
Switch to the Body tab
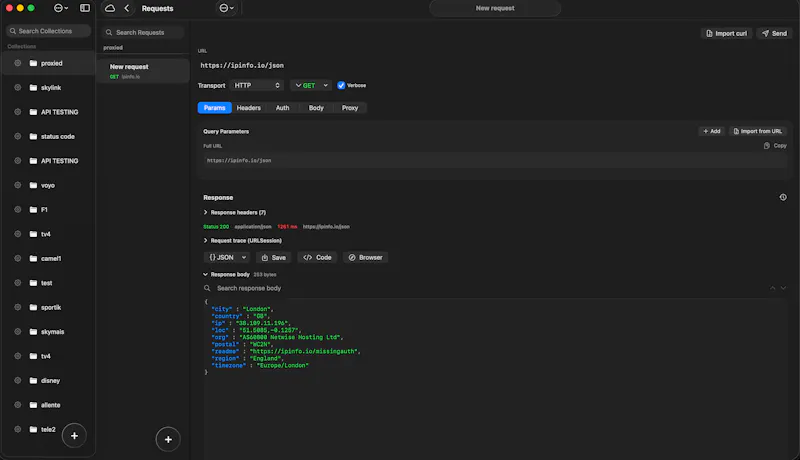316,108
